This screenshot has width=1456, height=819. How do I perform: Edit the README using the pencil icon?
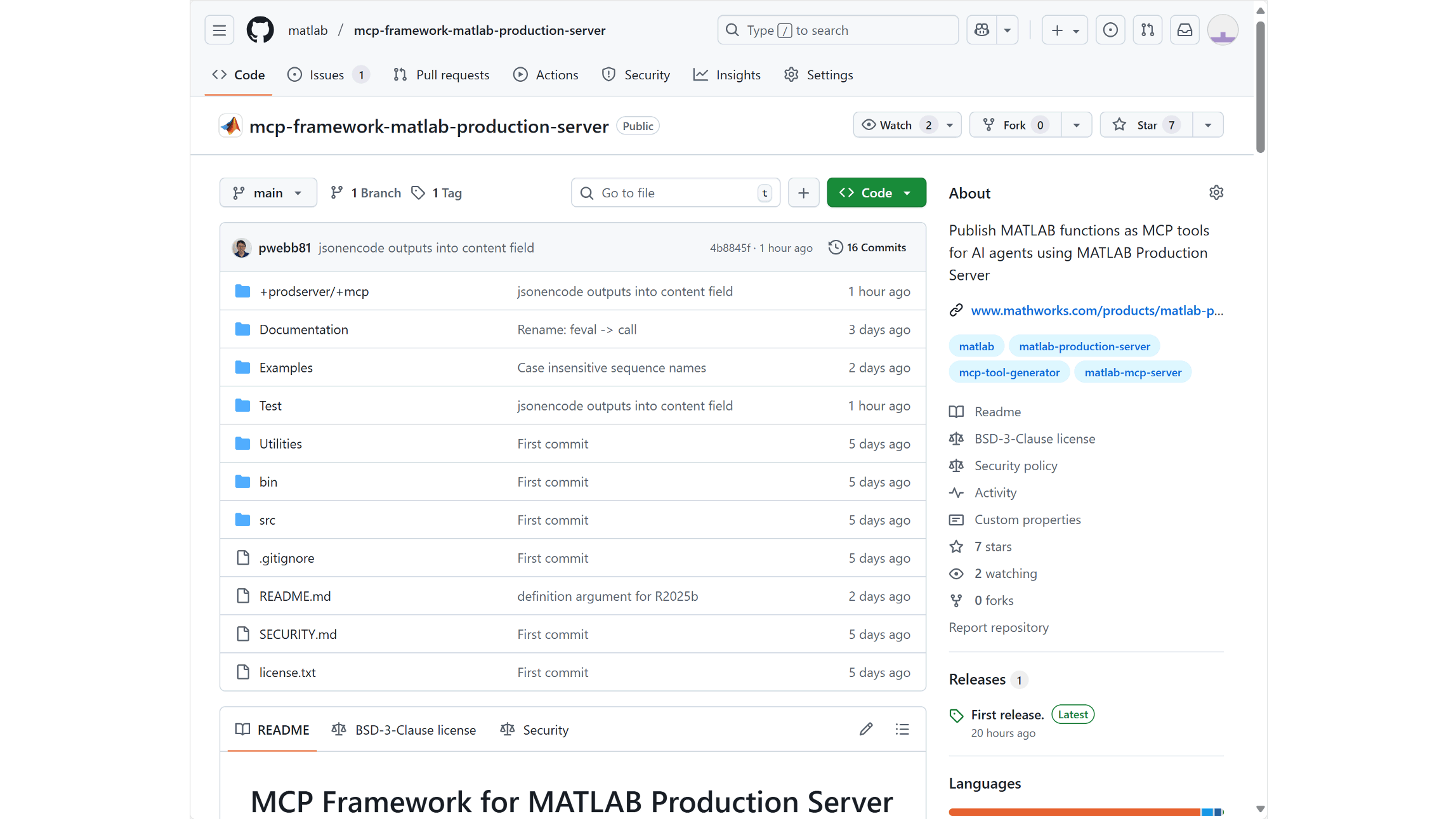pyautogui.click(x=866, y=729)
